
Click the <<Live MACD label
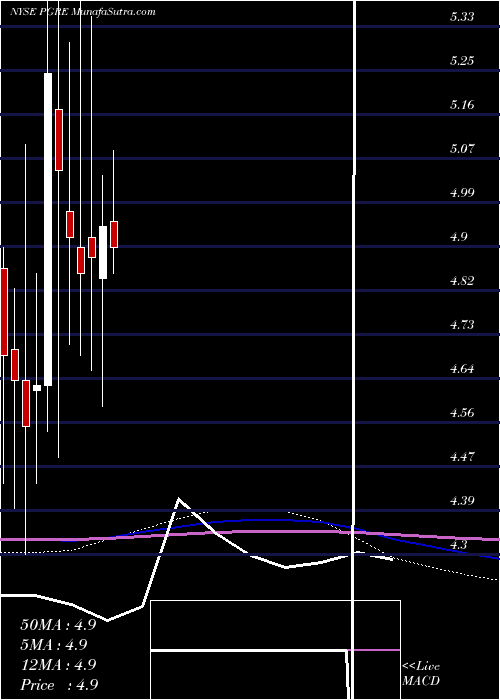tap(421, 674)
